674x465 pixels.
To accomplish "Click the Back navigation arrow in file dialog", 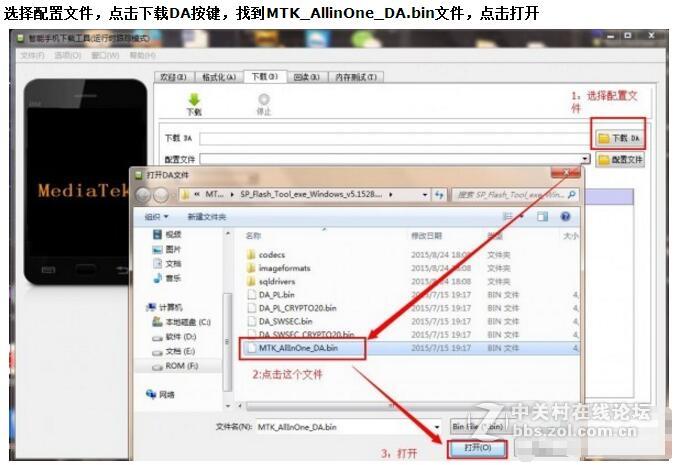I will tap(143, 196).
